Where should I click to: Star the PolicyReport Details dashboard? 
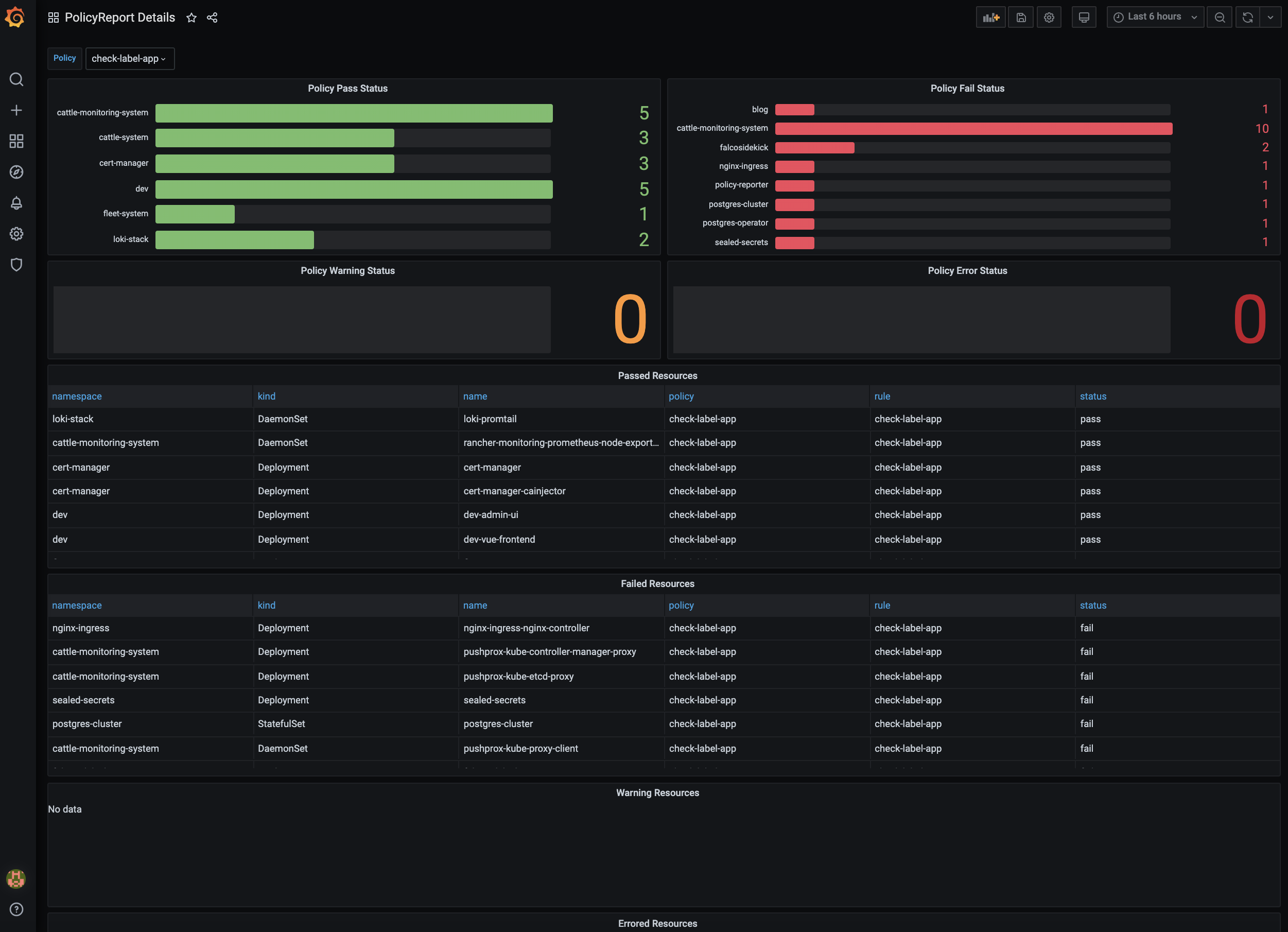point(192,18)
